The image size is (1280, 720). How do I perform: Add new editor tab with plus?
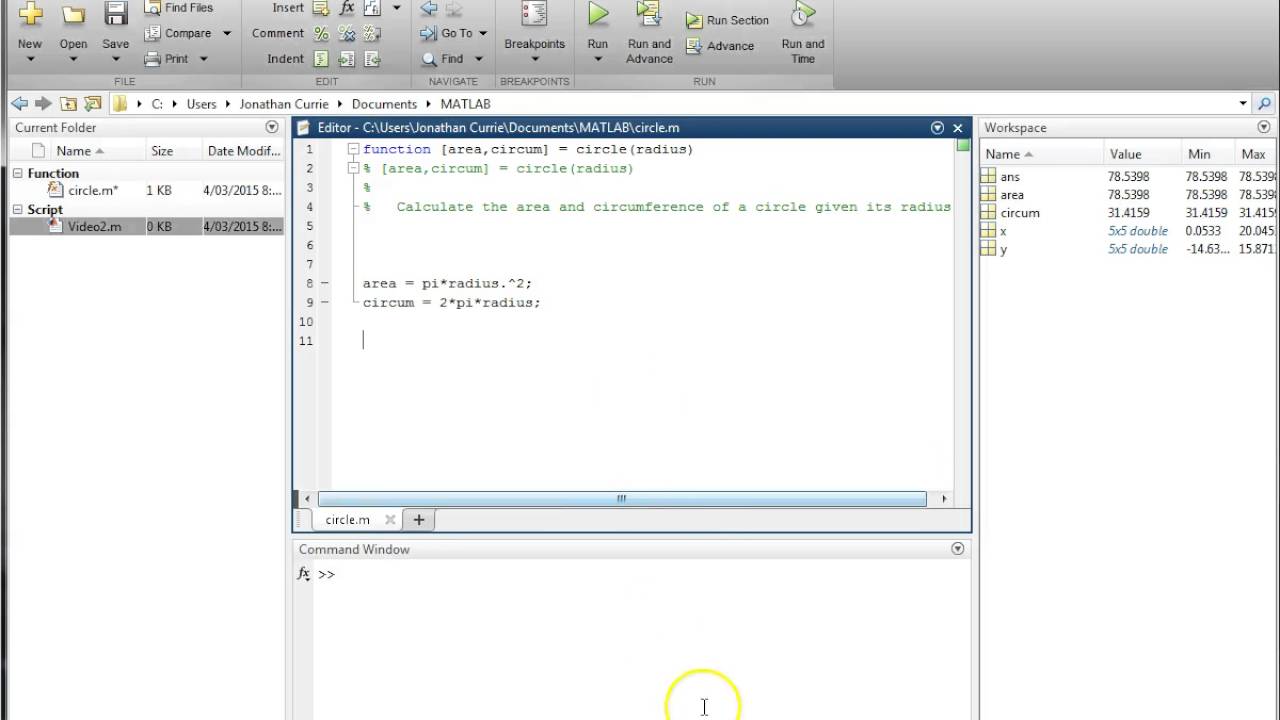tap(419, 520)
